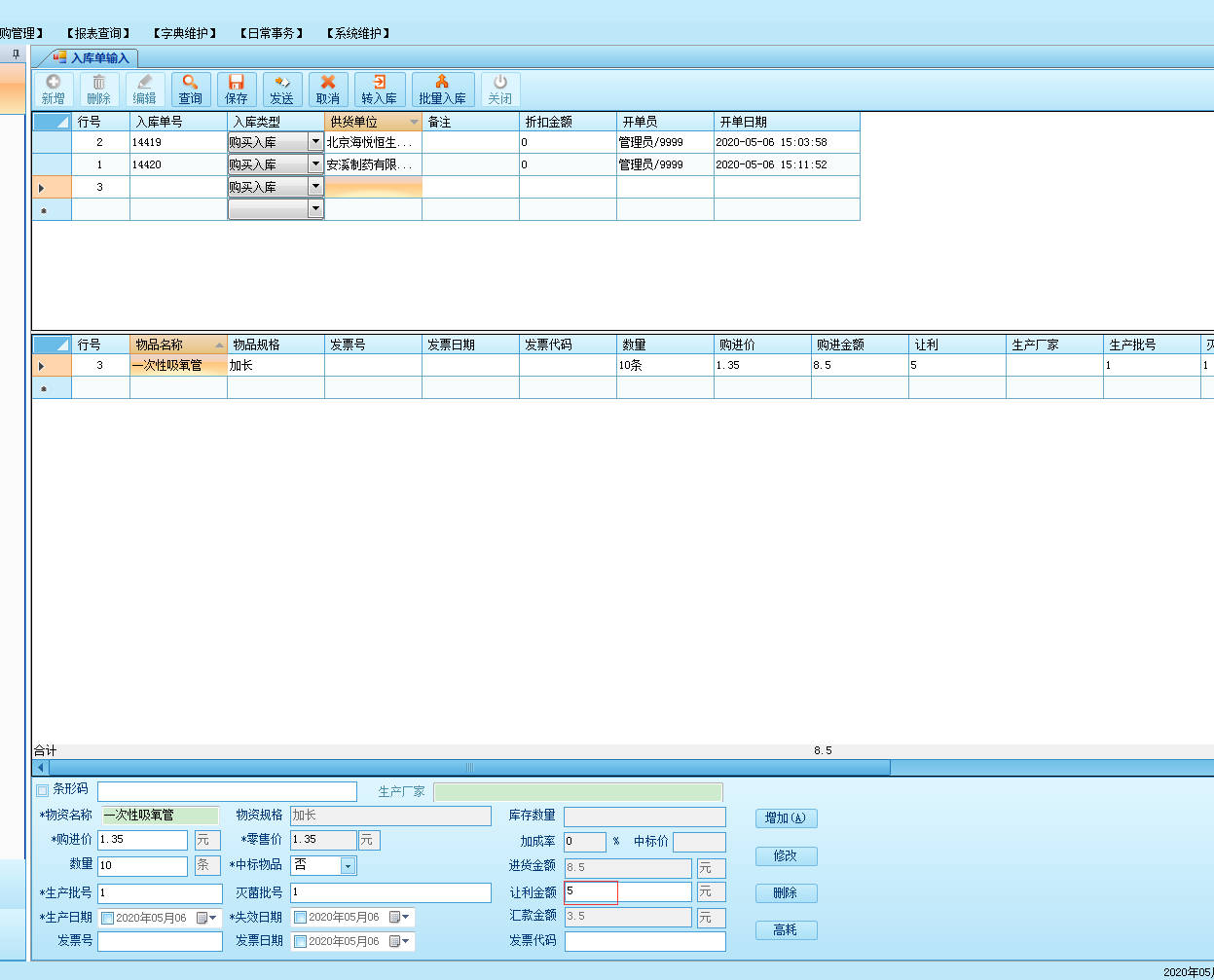Open the 【报表查询】 menu
The image size is (1214, 980).
tap(98, 33)
